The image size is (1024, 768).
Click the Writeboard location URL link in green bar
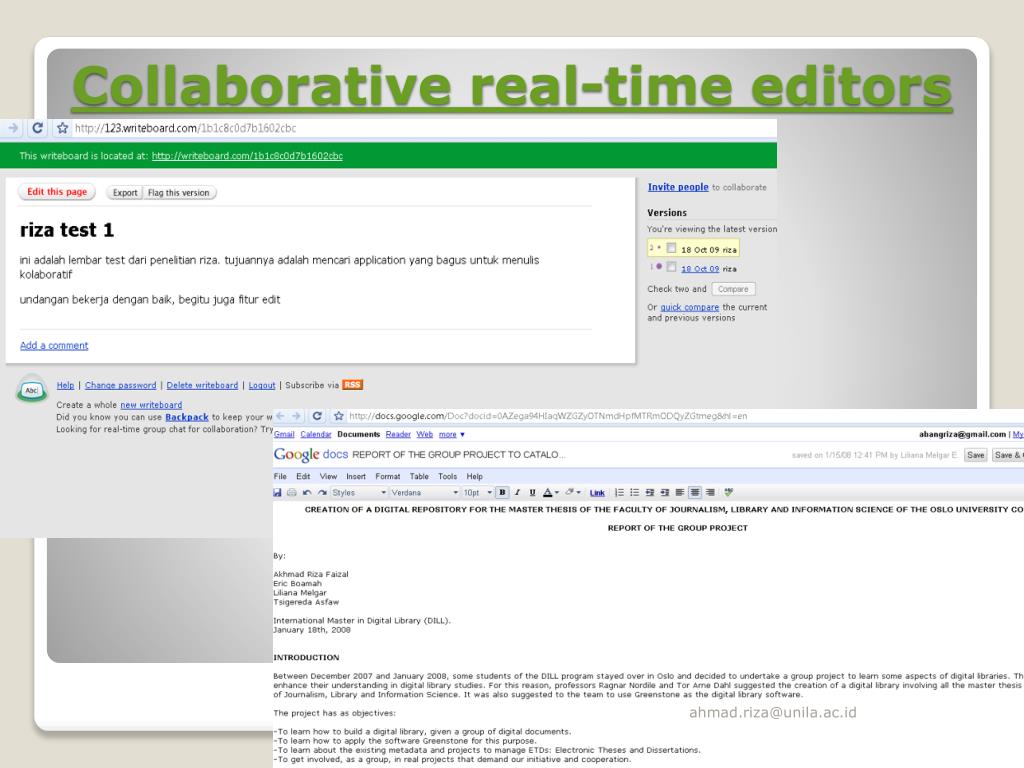[x=248, y=155]
